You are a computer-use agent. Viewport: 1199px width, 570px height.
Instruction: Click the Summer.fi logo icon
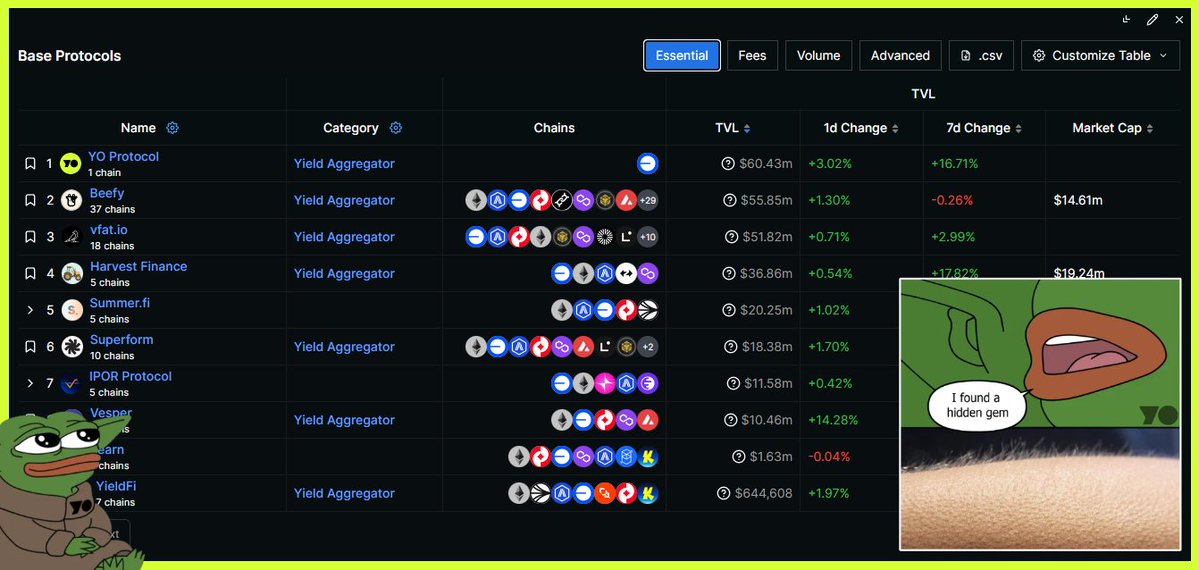pyautogui.click(x=72, y=311)
